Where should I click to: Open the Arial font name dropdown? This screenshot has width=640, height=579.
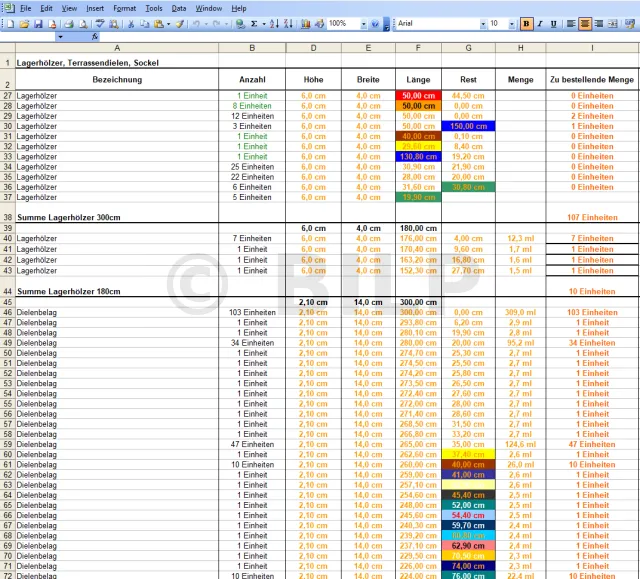[x=483, y=23]
